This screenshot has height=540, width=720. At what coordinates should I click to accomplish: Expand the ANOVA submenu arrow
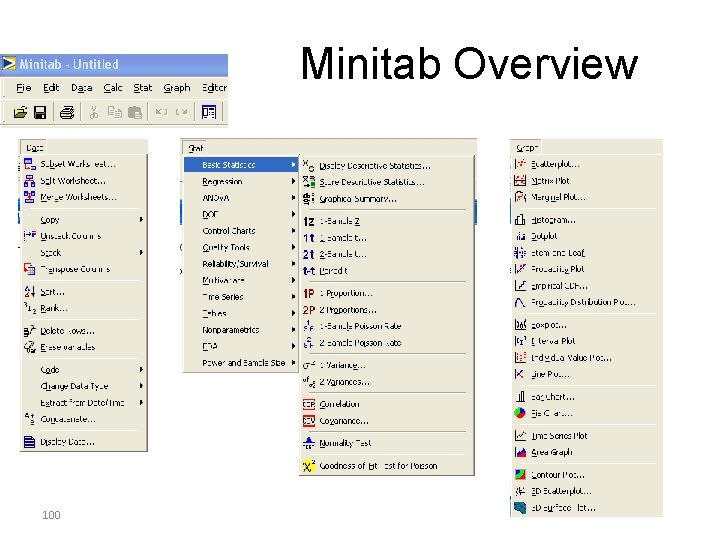[293, 198]
